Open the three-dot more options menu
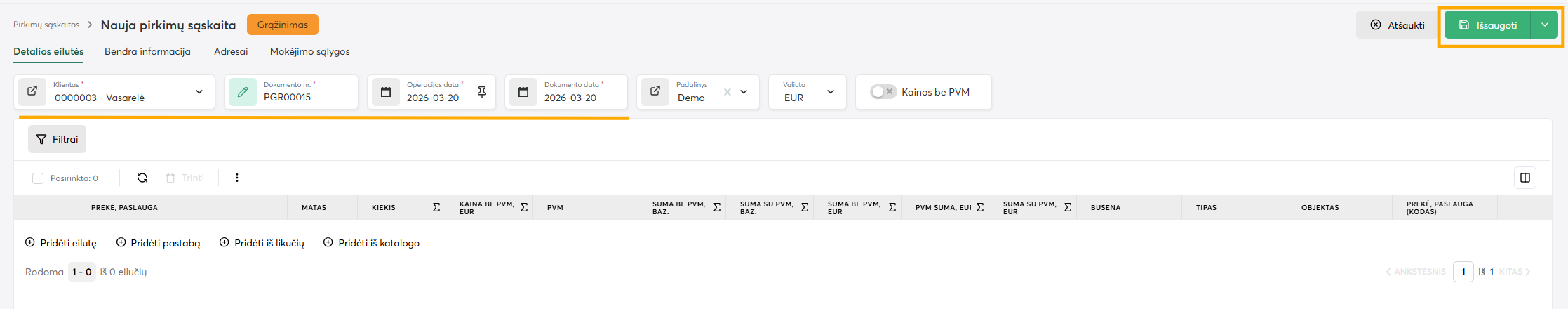This screenshot has height=309, width=1568. coord(237,178)
